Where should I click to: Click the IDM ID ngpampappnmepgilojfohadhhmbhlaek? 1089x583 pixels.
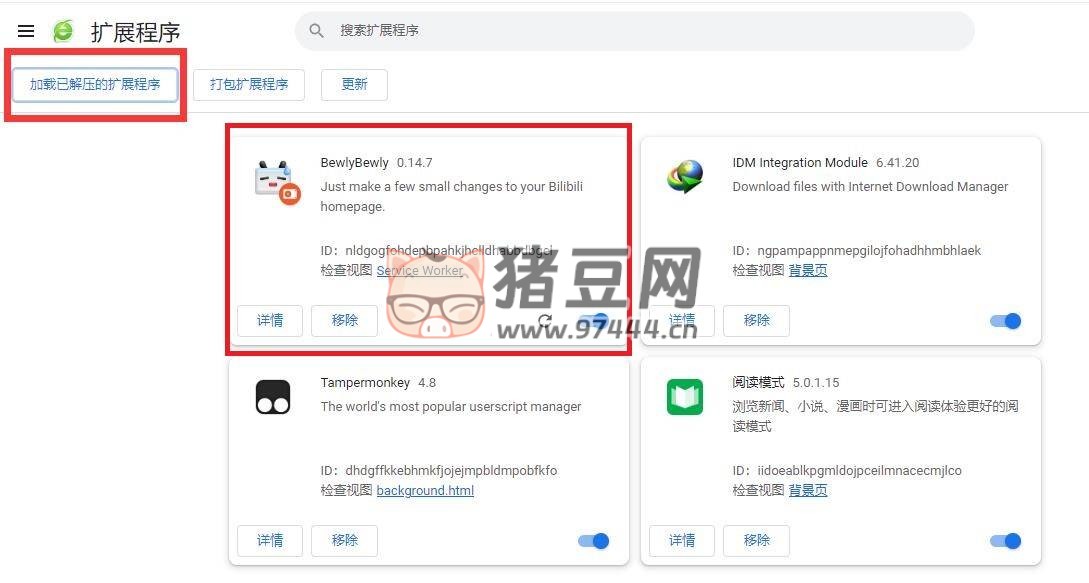point(870,251)
